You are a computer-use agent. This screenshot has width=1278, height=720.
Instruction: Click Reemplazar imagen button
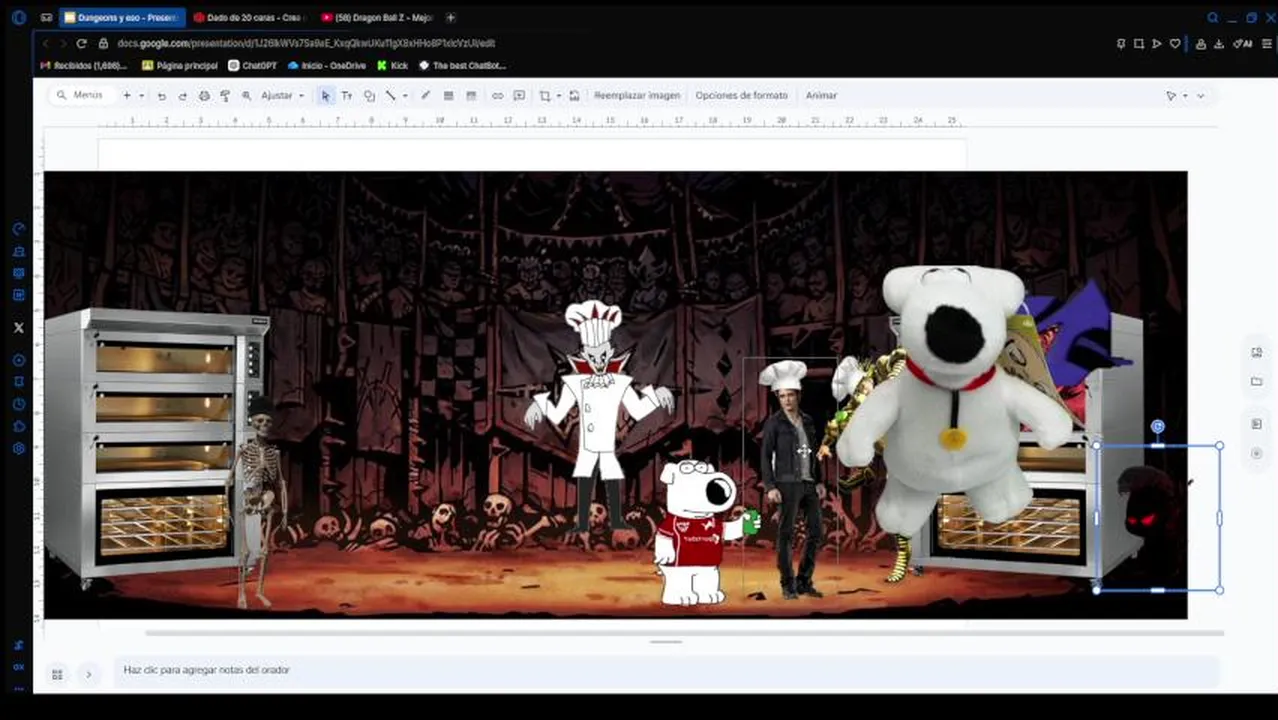[x=637, y=96]
